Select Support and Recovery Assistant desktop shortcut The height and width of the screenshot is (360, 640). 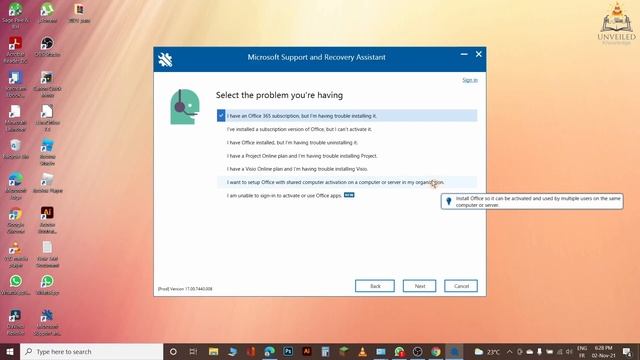pyautogui.click(x=47, y=322)
